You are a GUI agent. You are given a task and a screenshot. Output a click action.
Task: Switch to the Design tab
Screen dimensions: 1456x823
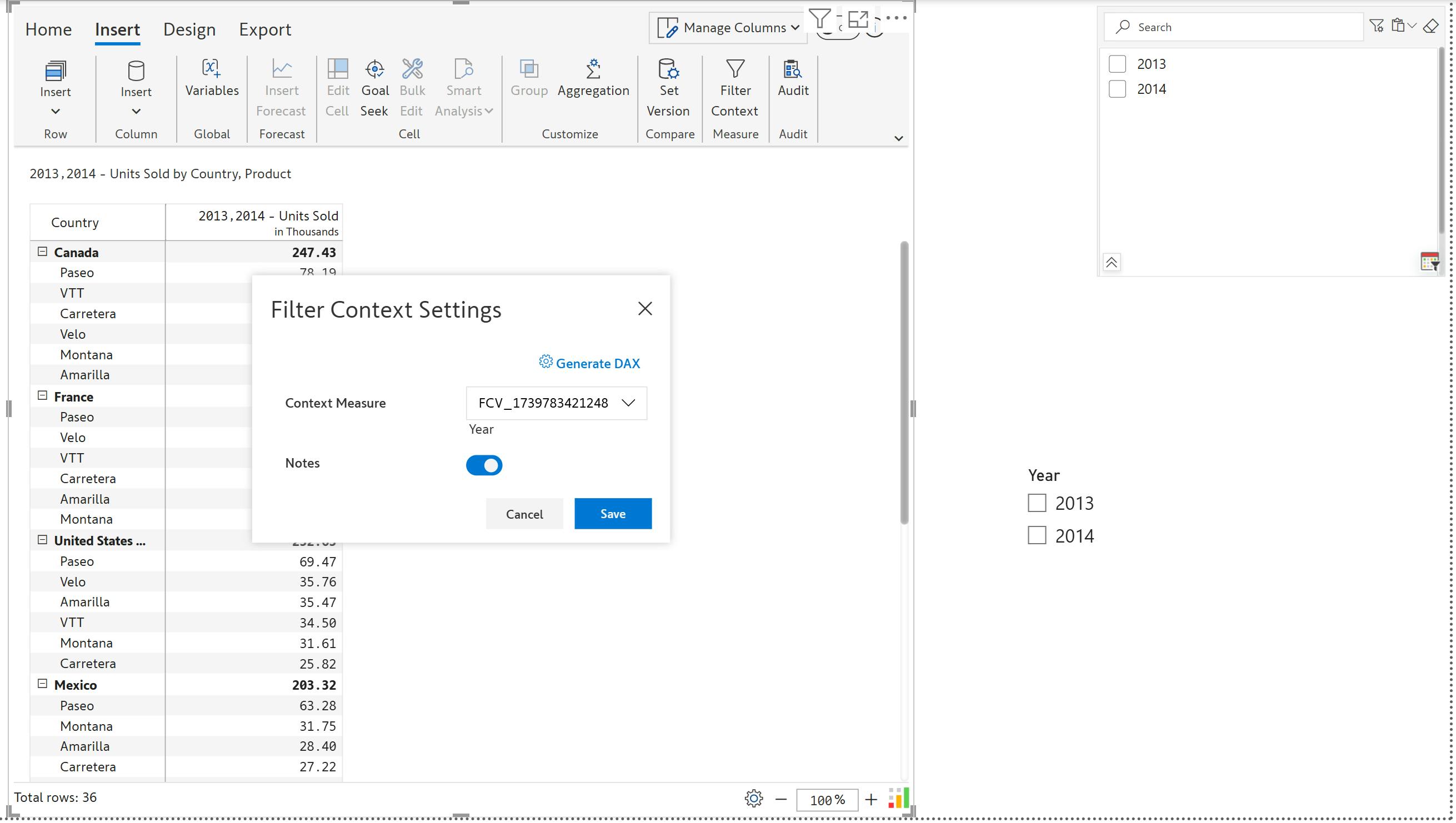[x=189, y=29]
